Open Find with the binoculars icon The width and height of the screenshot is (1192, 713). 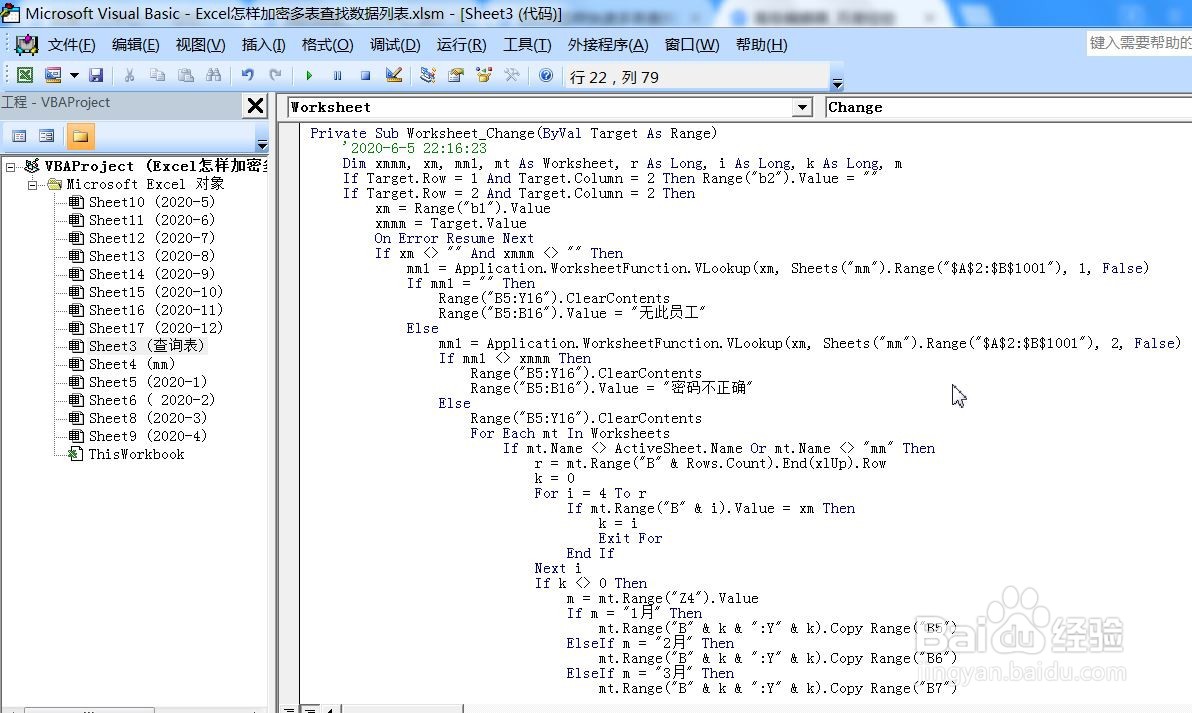[214, 75]
